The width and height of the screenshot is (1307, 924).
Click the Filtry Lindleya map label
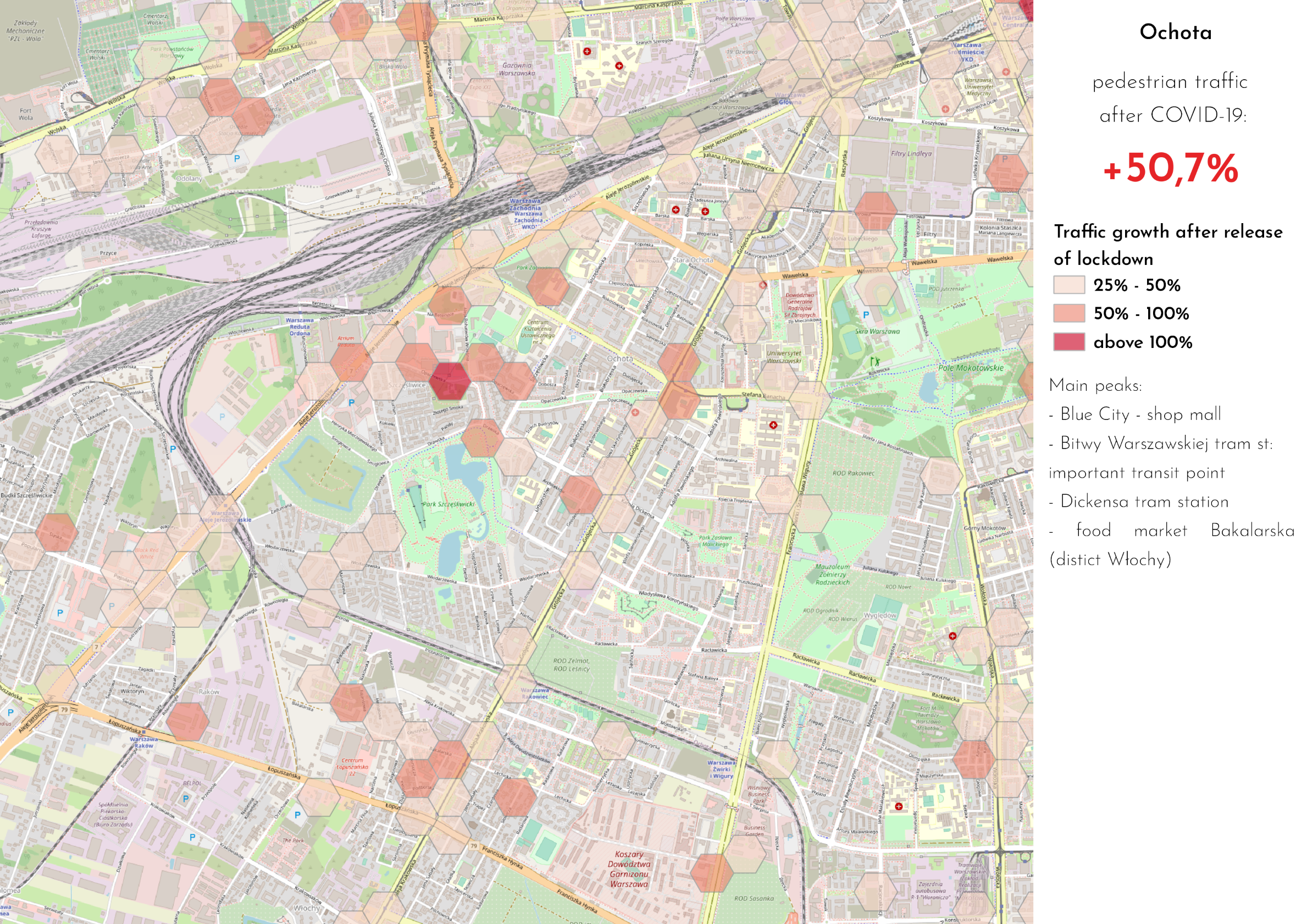tap(911, 154)
